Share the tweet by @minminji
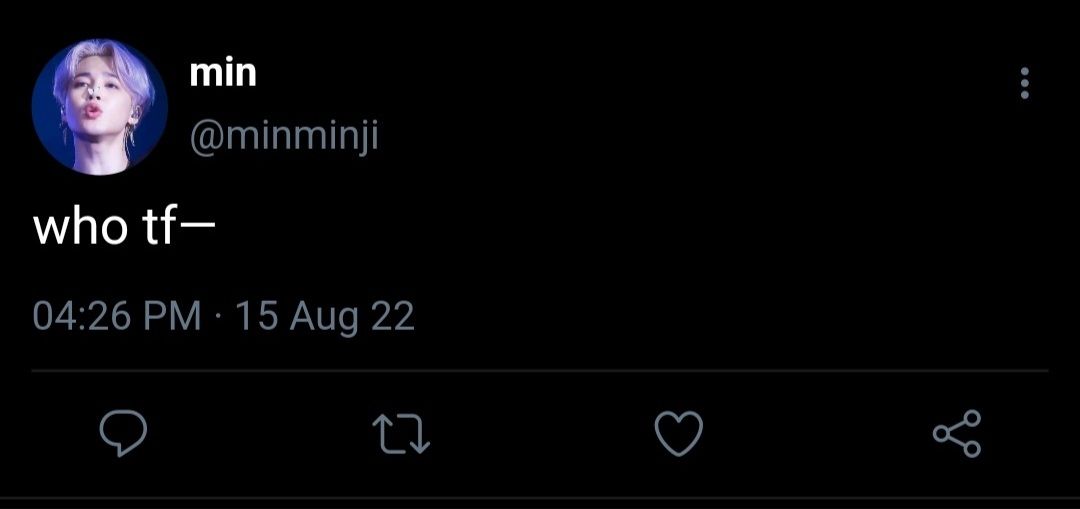Screen dimensions: 1080x509 pos(957,433)
